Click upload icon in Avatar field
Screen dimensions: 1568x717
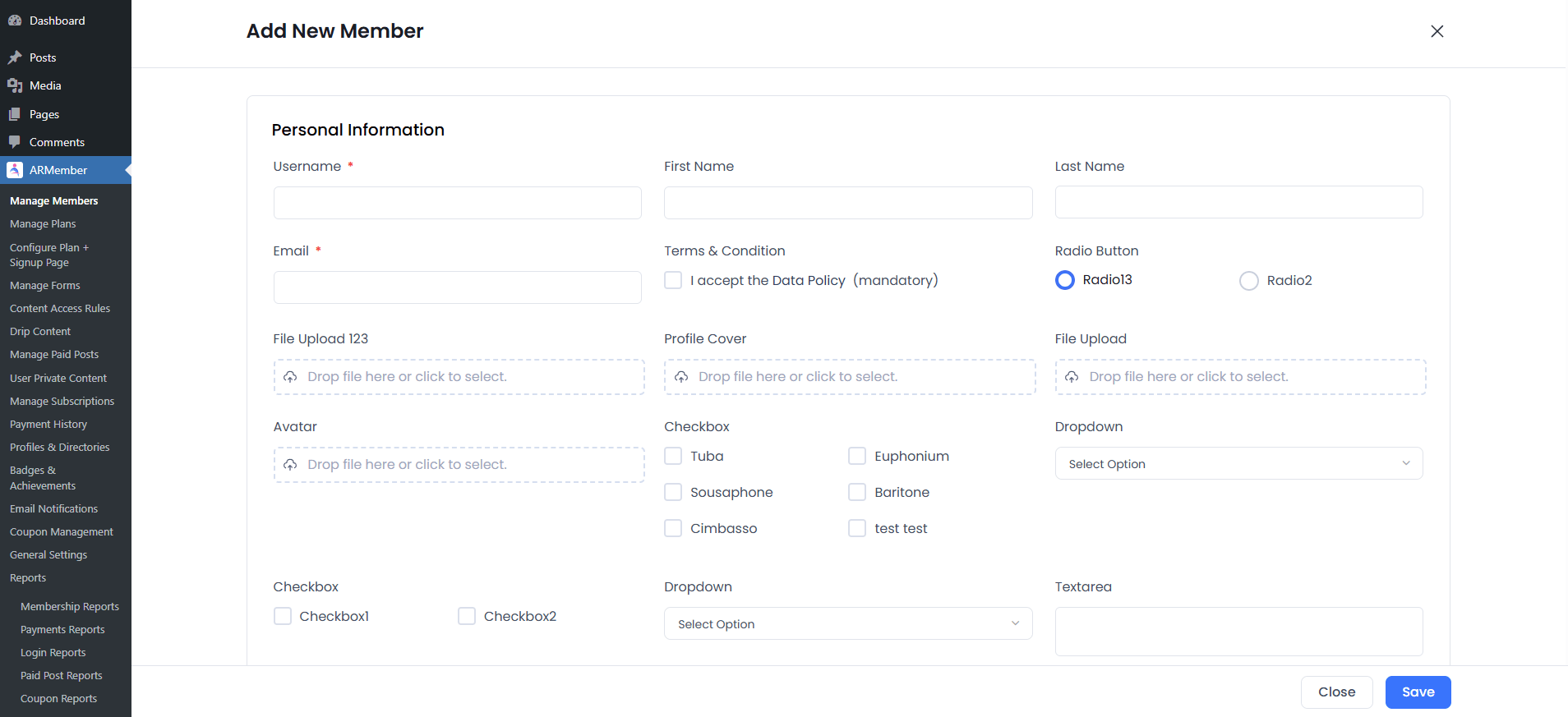coord(290,465)
